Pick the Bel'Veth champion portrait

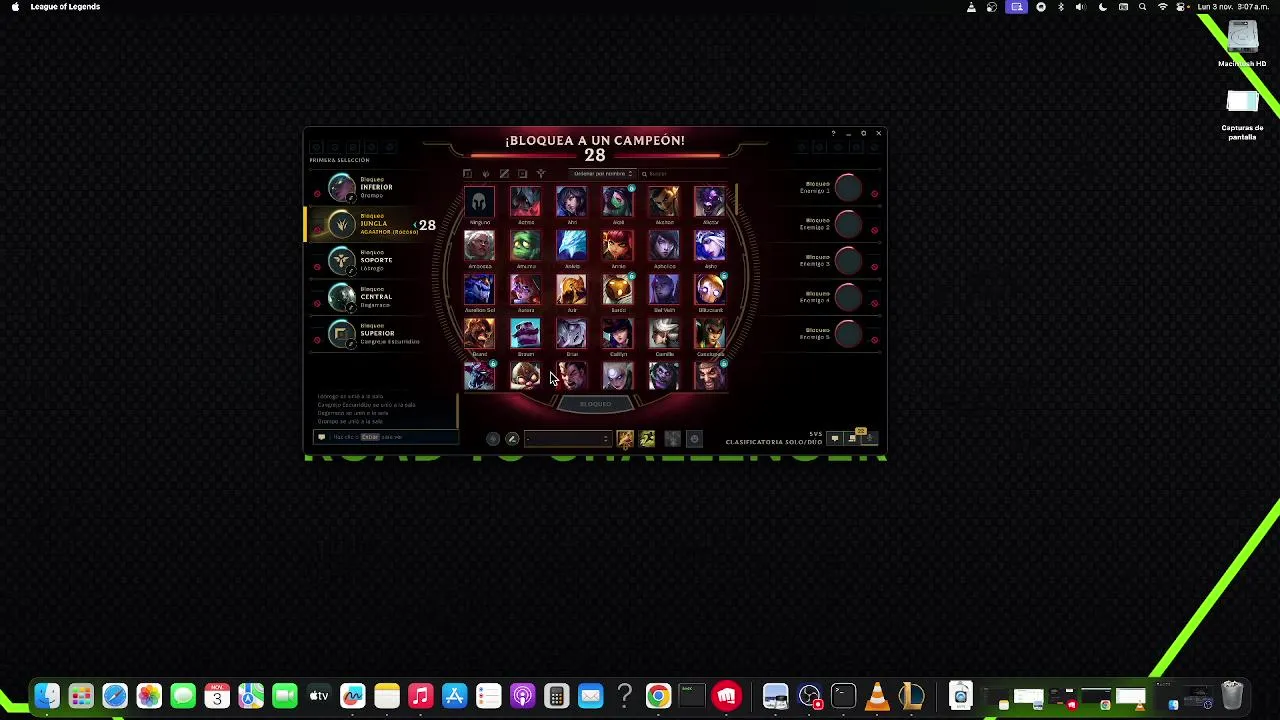pos(664,290)
